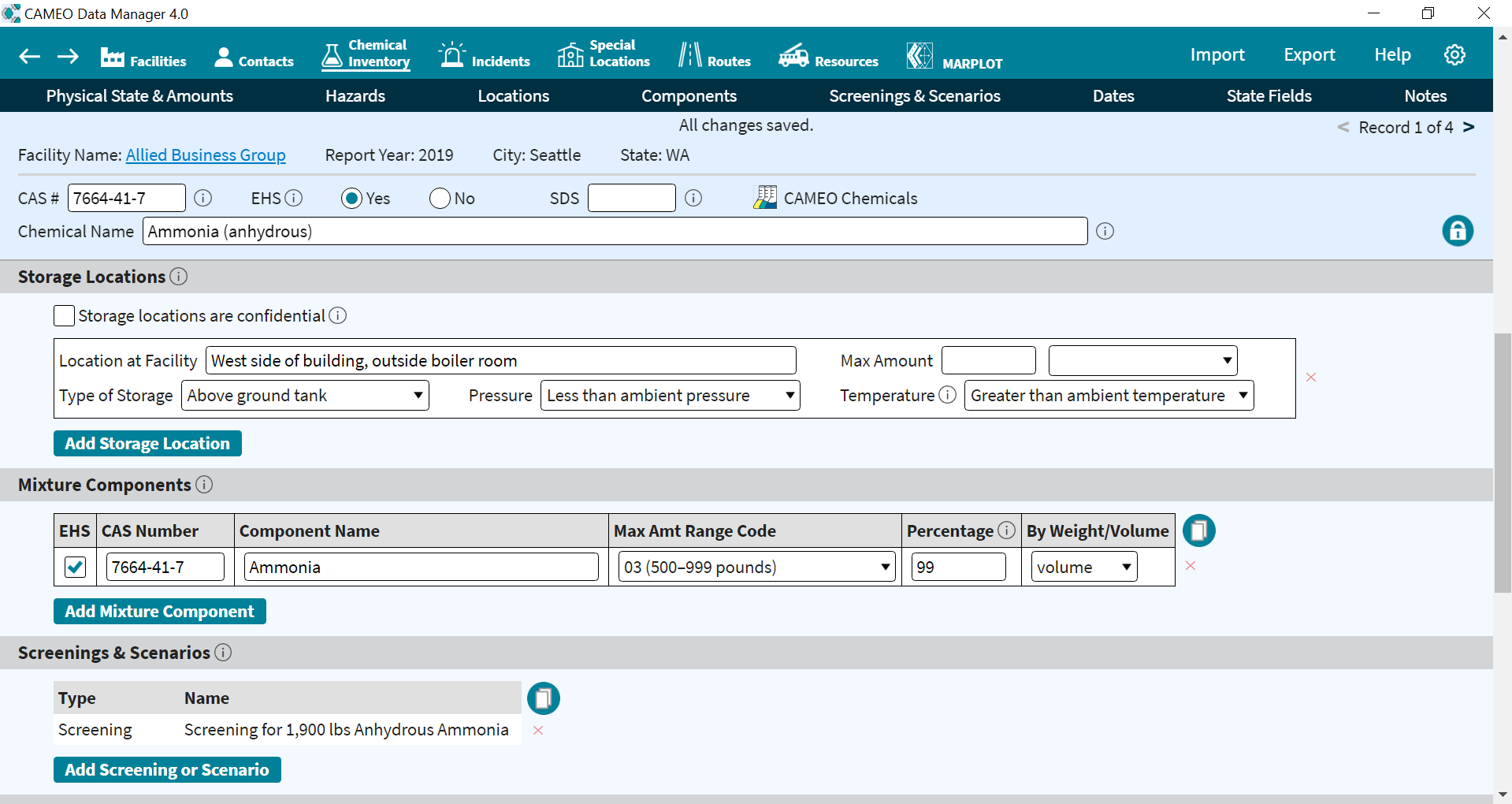
Task: Open the Special Locations module
Action: coord(604,54)
